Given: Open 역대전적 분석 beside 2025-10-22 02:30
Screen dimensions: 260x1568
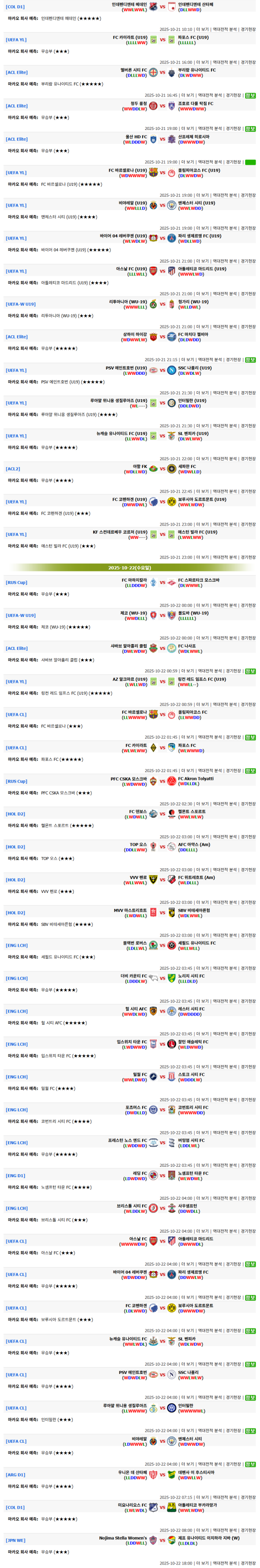Looking at the screenshot, I should [x=225, y=803].
